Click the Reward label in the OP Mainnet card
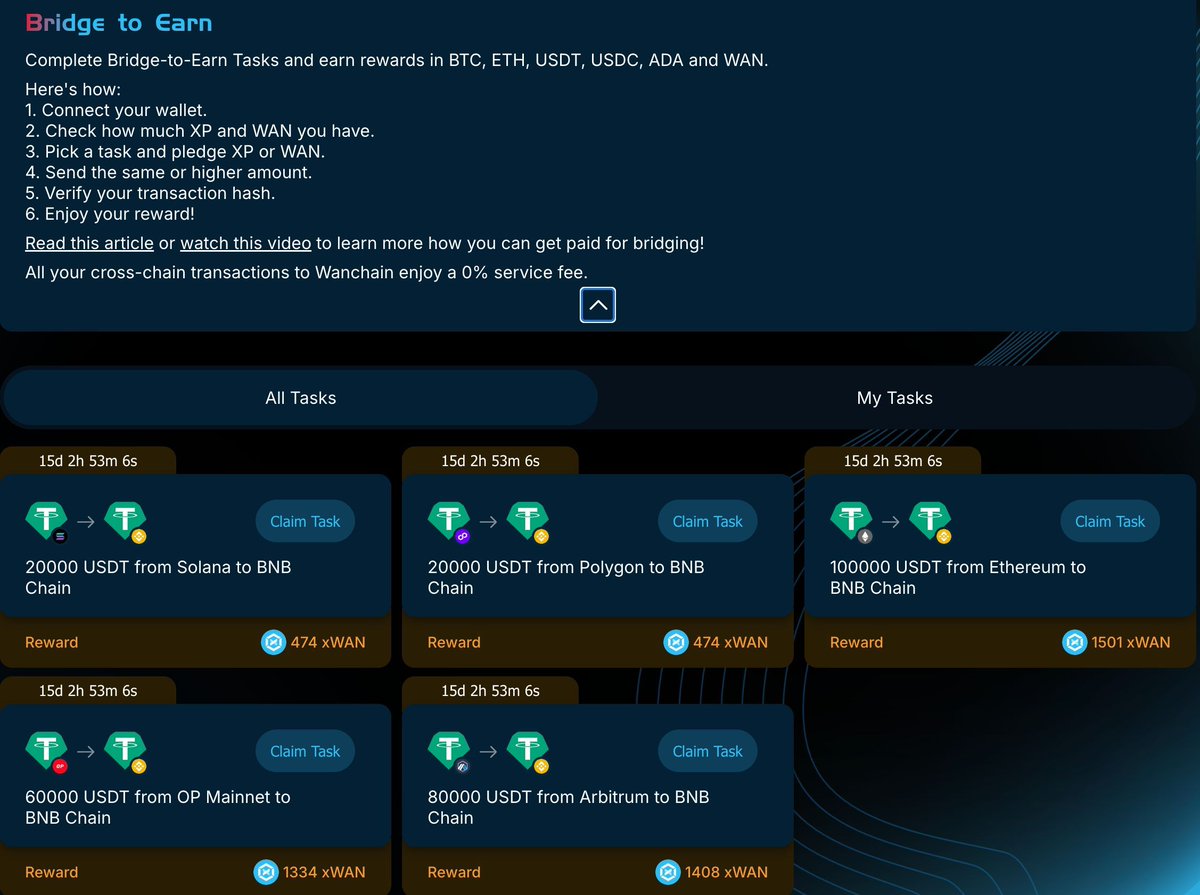The image size is (1200, 895). pyautogui.click(x=51, y=872)
